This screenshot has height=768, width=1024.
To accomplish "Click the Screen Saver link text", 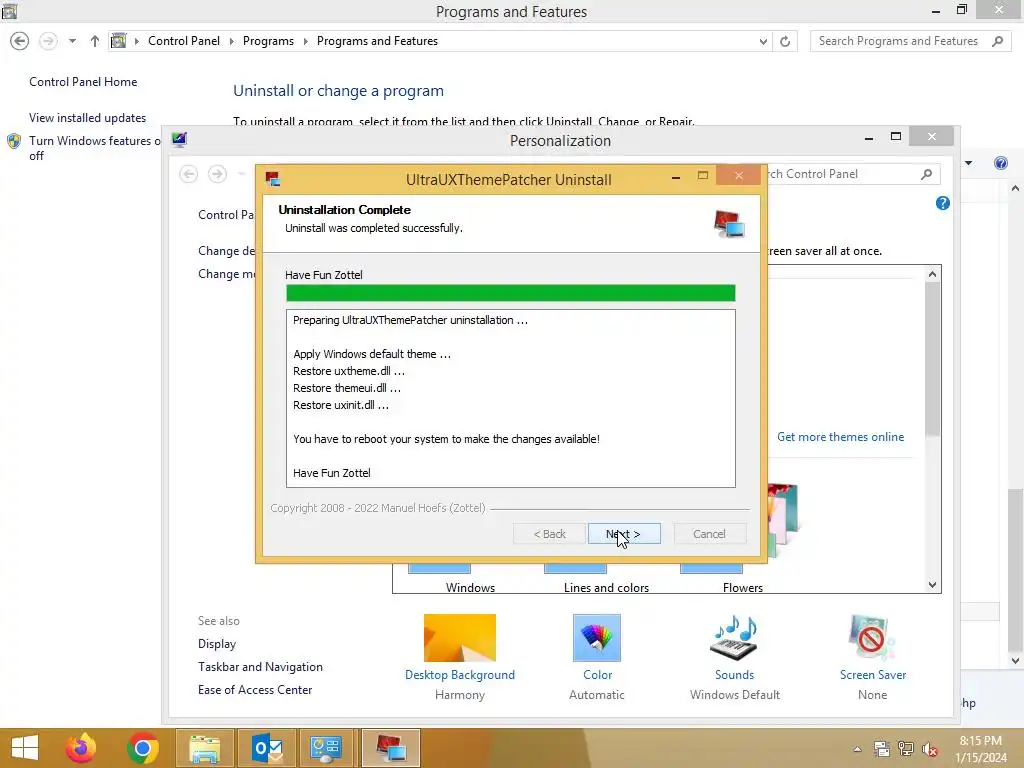I will click(873, 675).
